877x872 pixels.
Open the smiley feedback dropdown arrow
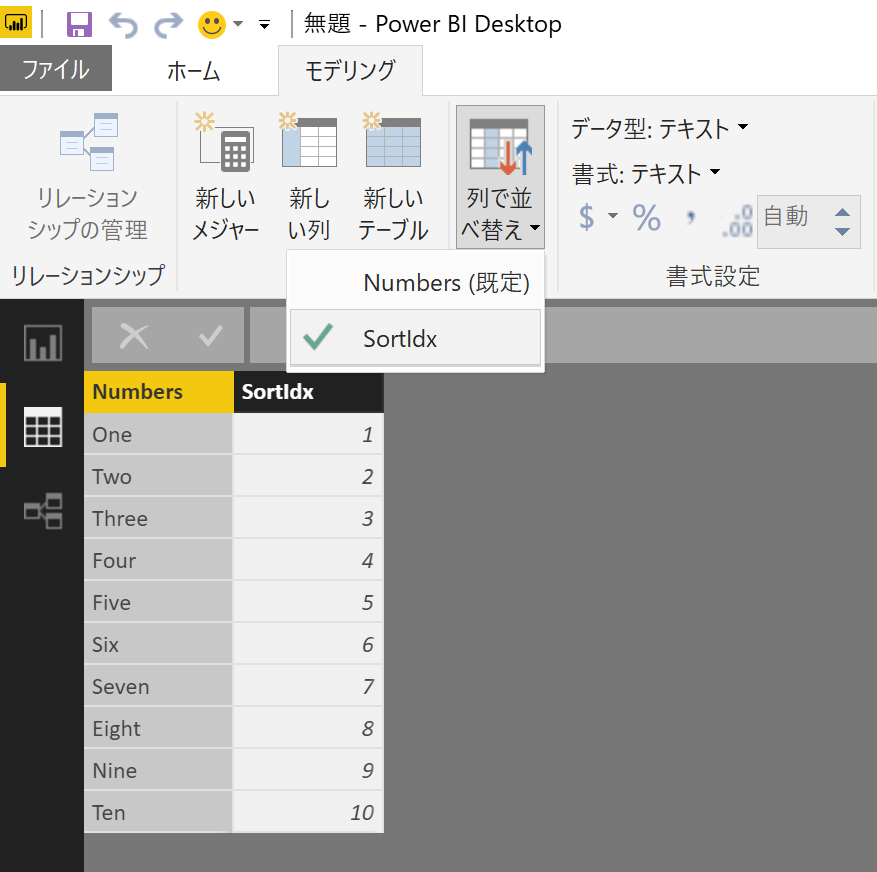coord(238,24)
